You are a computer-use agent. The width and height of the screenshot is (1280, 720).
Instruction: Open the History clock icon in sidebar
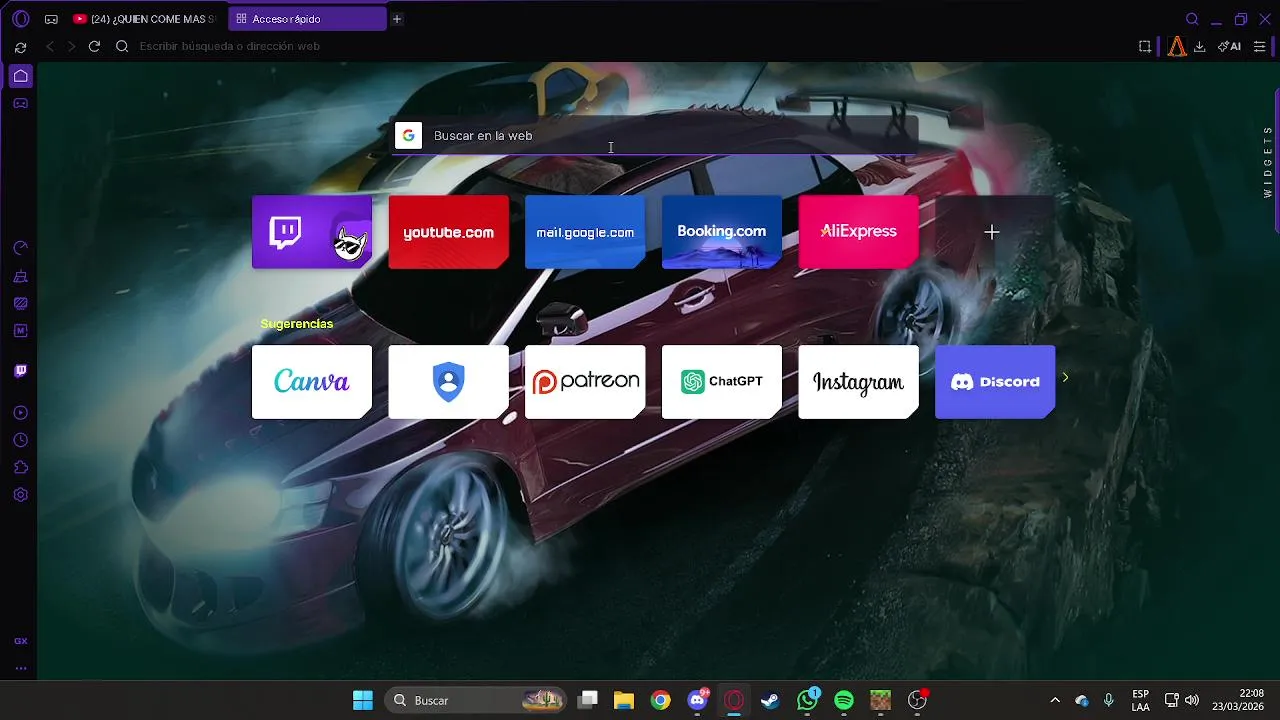tap(20, 440)
